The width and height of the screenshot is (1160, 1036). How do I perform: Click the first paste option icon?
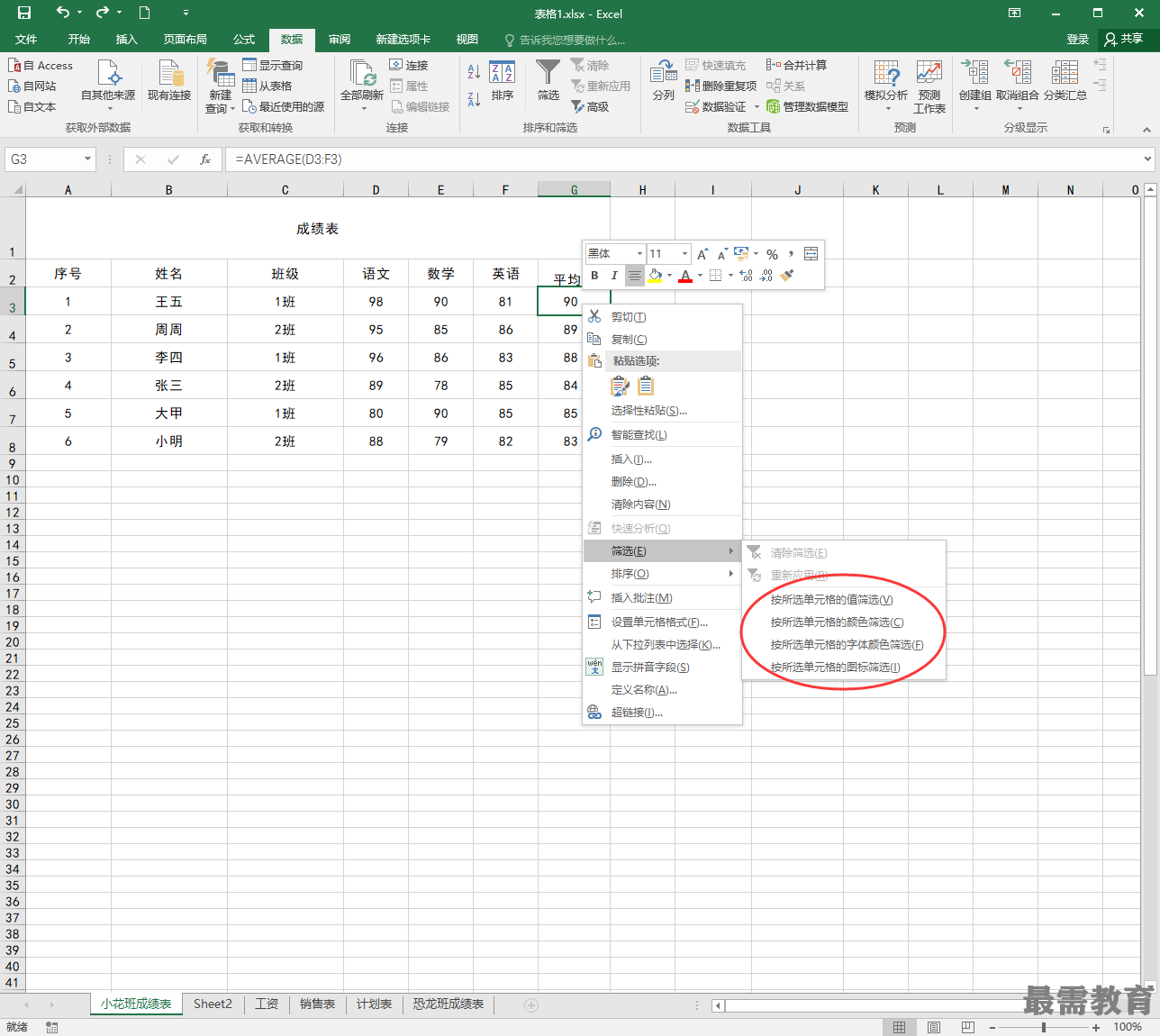[x=620, y=386]
